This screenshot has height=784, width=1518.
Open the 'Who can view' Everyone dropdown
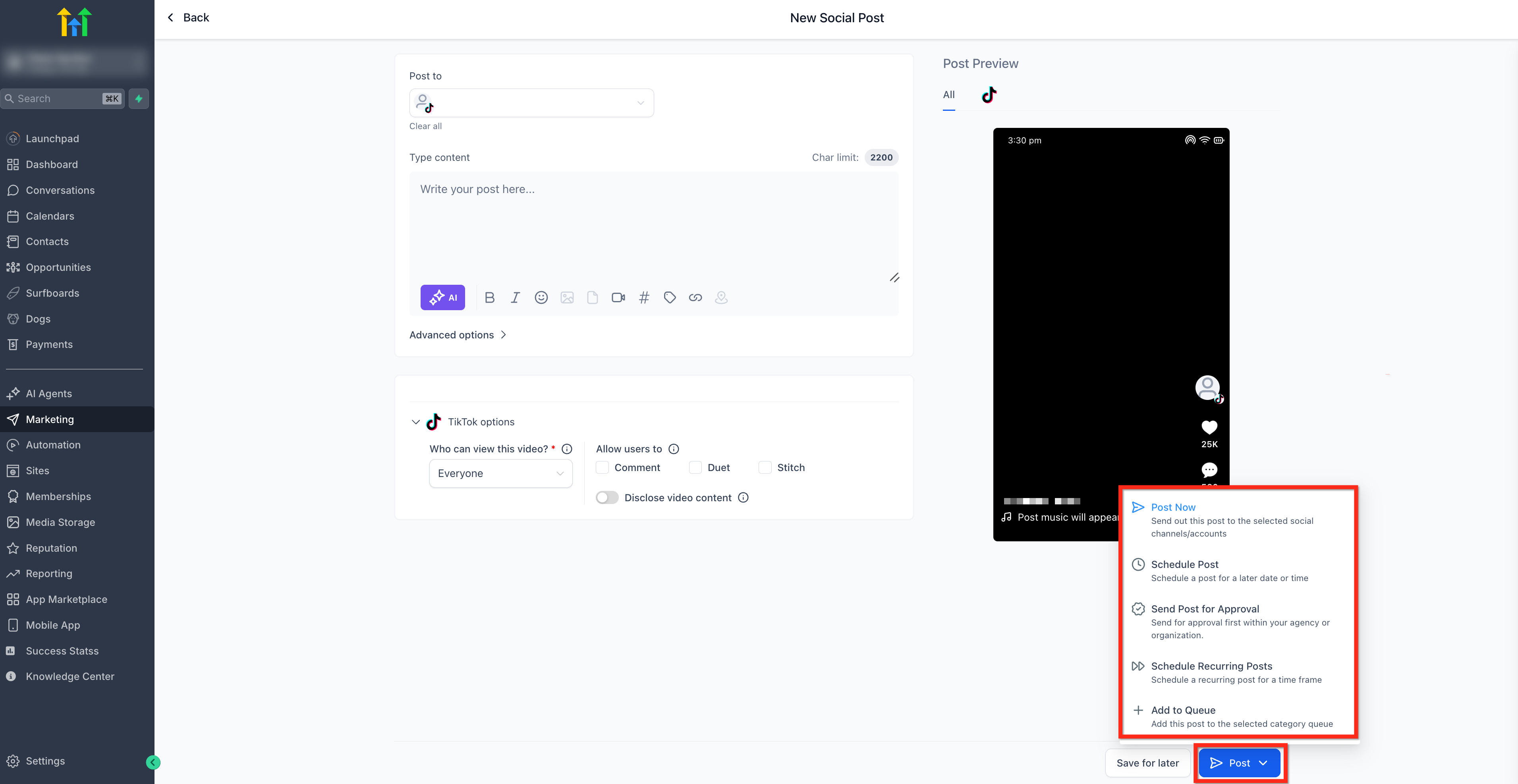500,473
